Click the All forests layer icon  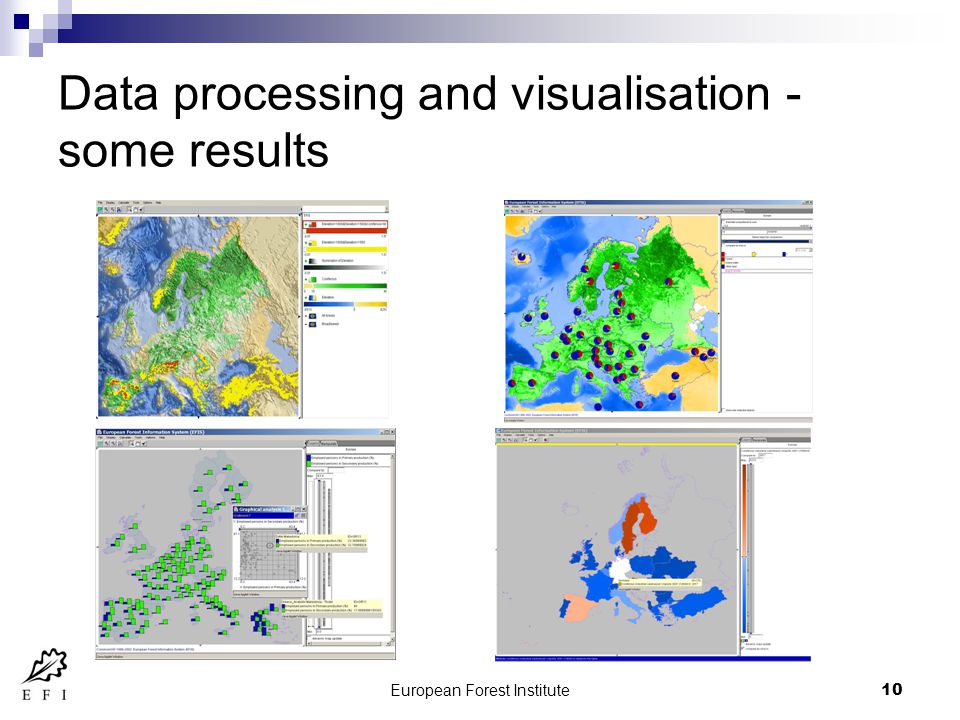click(312, 316)
